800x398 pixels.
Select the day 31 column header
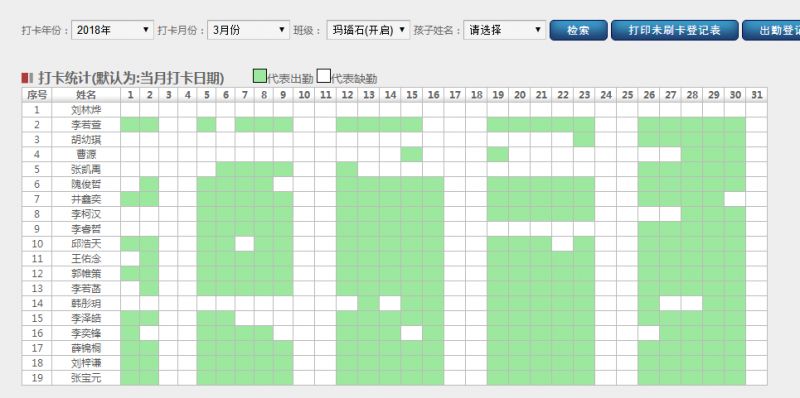[x=756, y=95]
